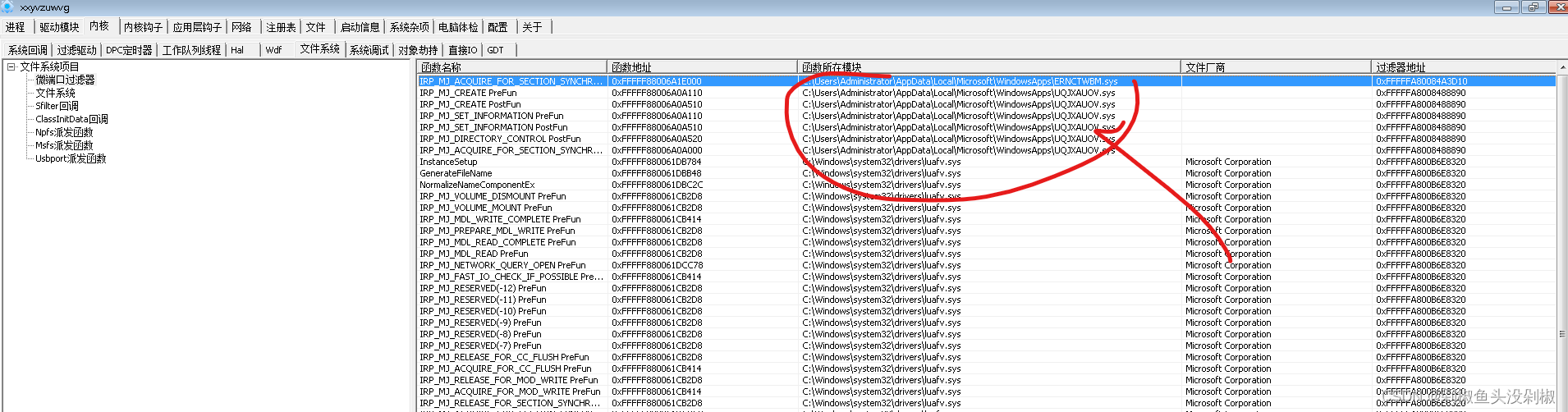The width and height of the screenshot is (1568, 412).
Task: Select the IRP_MJ_SET_INFORMATION PreFun row
Action: (987, 116)
